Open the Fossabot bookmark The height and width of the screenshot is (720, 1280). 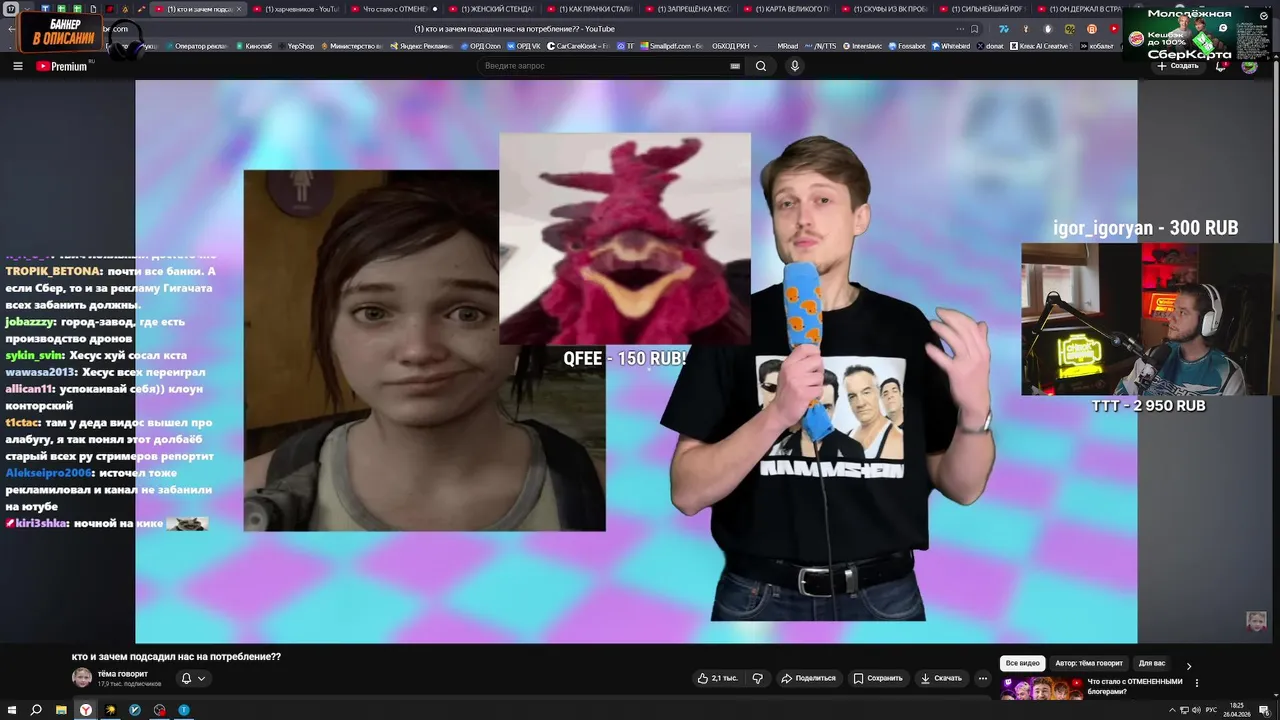pos(906,46)
